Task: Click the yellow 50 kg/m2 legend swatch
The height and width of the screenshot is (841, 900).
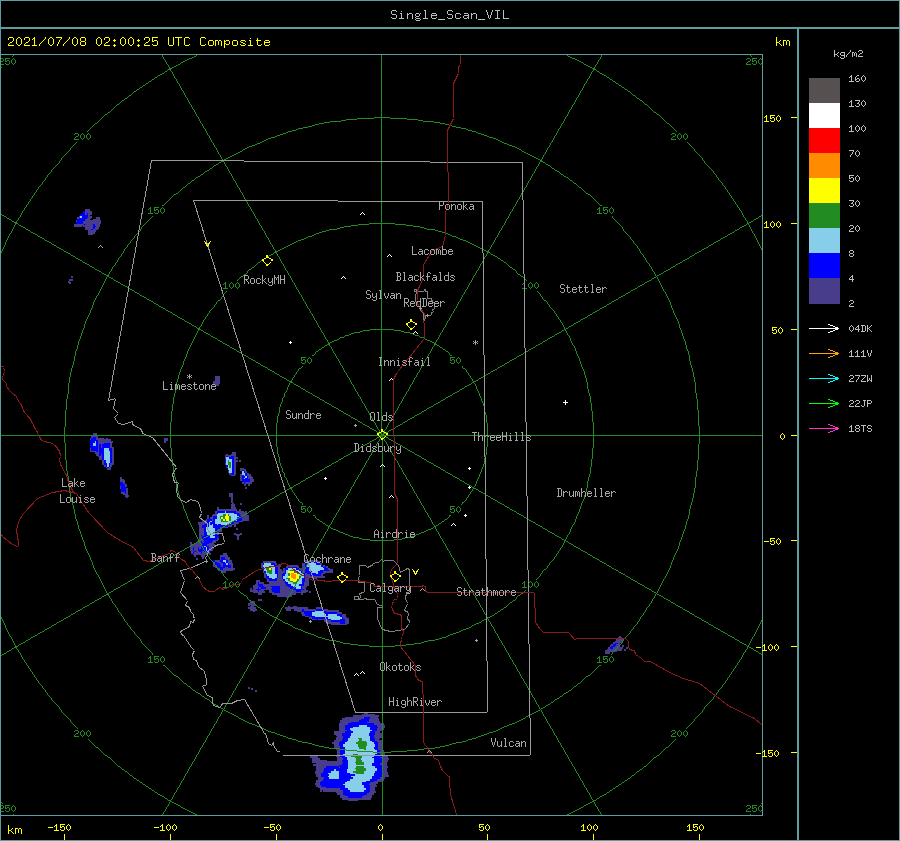Action: 824,190
